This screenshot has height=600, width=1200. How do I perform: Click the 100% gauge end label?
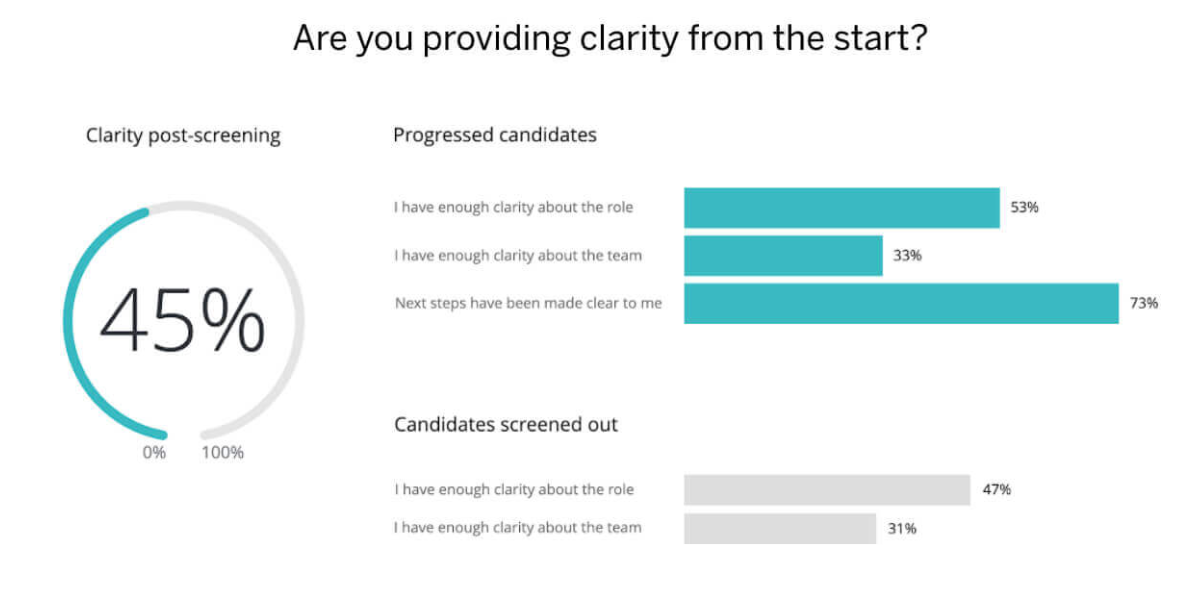tap(222, 453)
